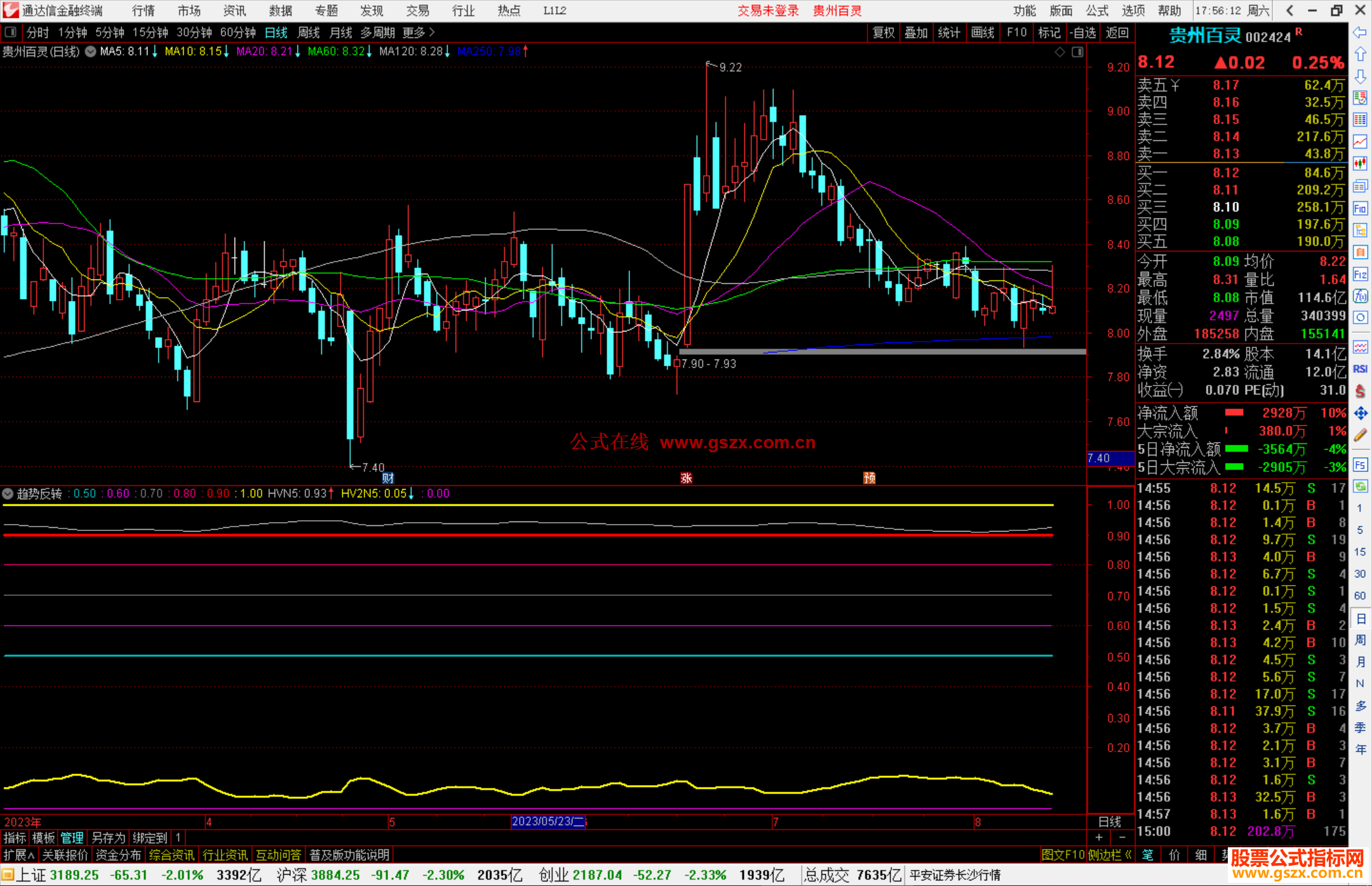
Task: Click the 财 marker on the timeline
Action: coord(388,478)
